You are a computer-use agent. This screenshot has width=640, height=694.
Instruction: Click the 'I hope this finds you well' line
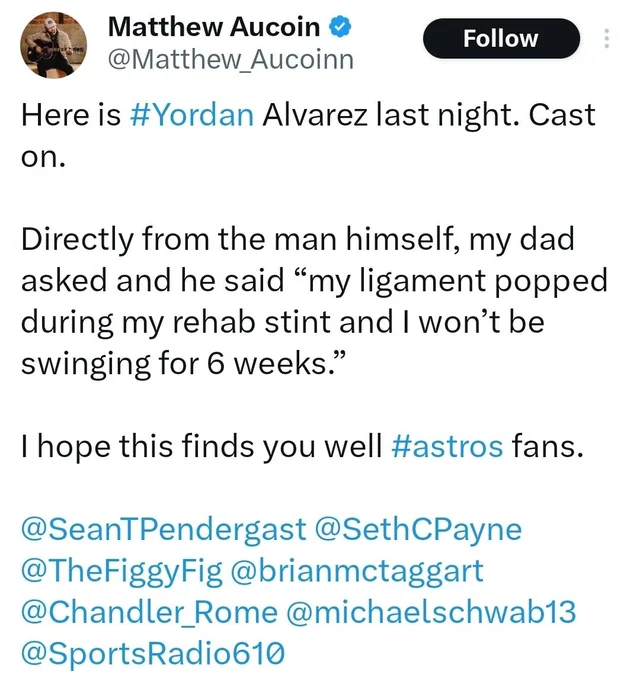(x=302, y=446)
